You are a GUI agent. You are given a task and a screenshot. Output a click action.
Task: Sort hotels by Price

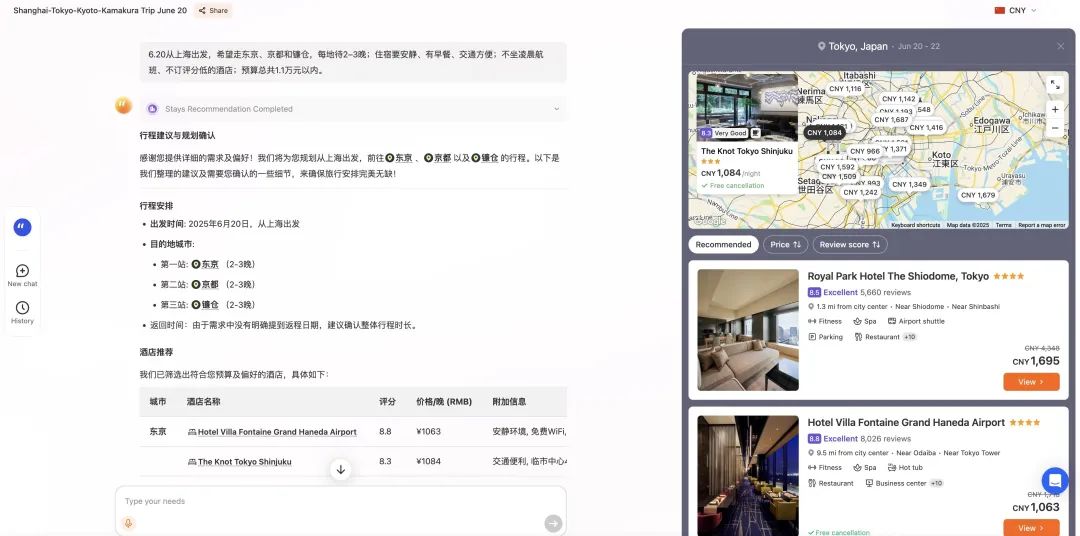click(785, 245)
